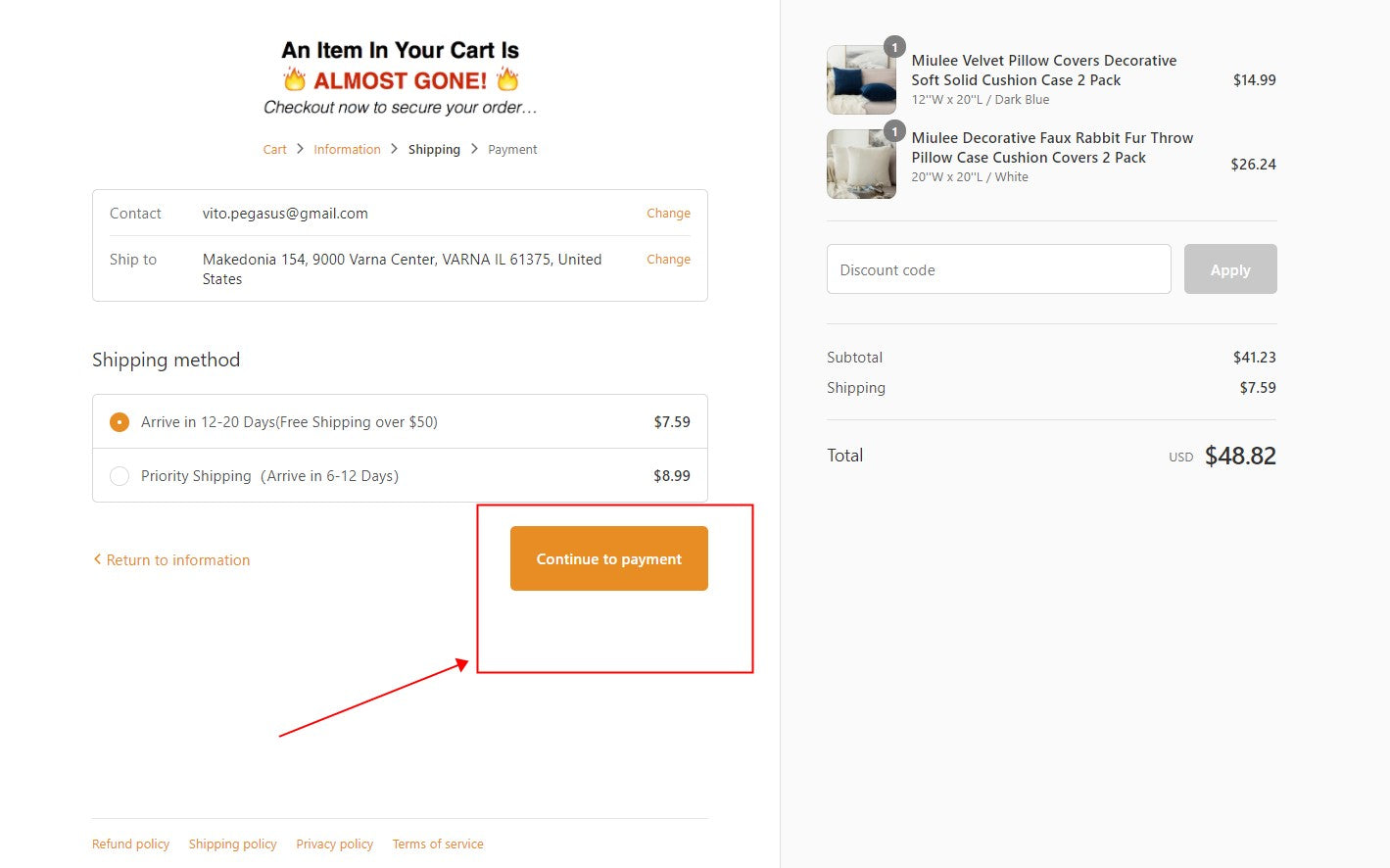
Task: Click the Almost Gone banner heading
Action: (400, 78)
